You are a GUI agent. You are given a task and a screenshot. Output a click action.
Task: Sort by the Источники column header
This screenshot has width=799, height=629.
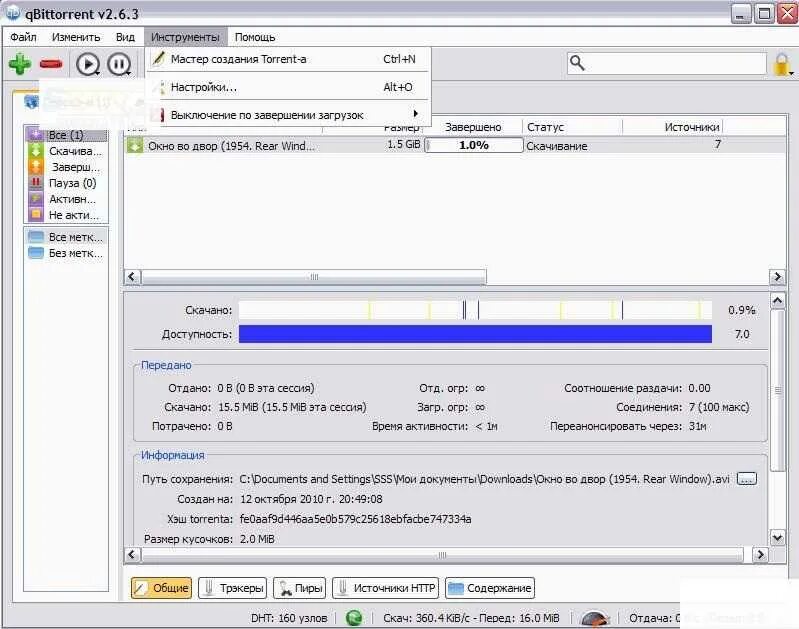click(x=673, y=127)
